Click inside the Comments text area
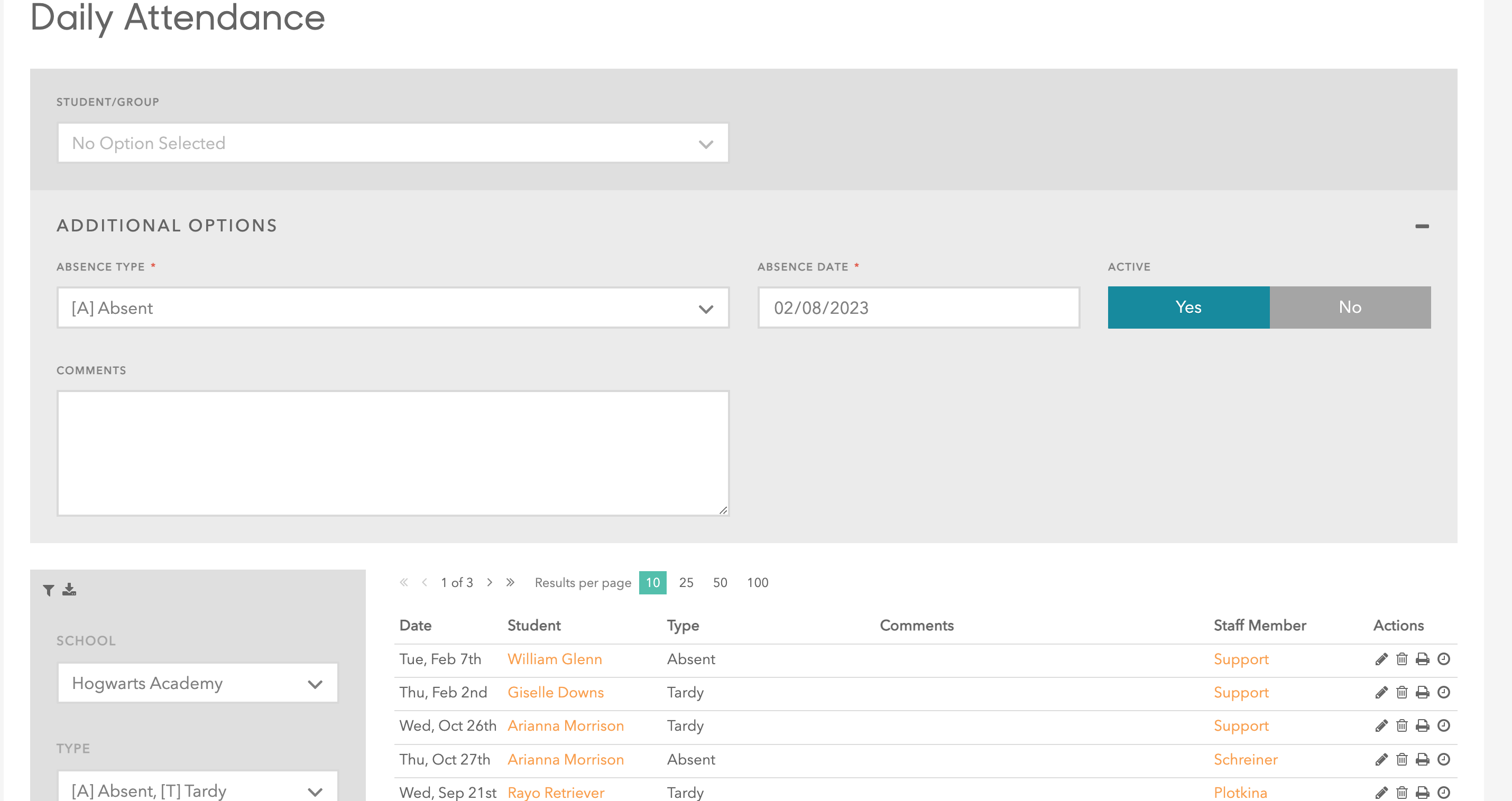This screenshot has height=801, width=1512. [x=393, y=453]
